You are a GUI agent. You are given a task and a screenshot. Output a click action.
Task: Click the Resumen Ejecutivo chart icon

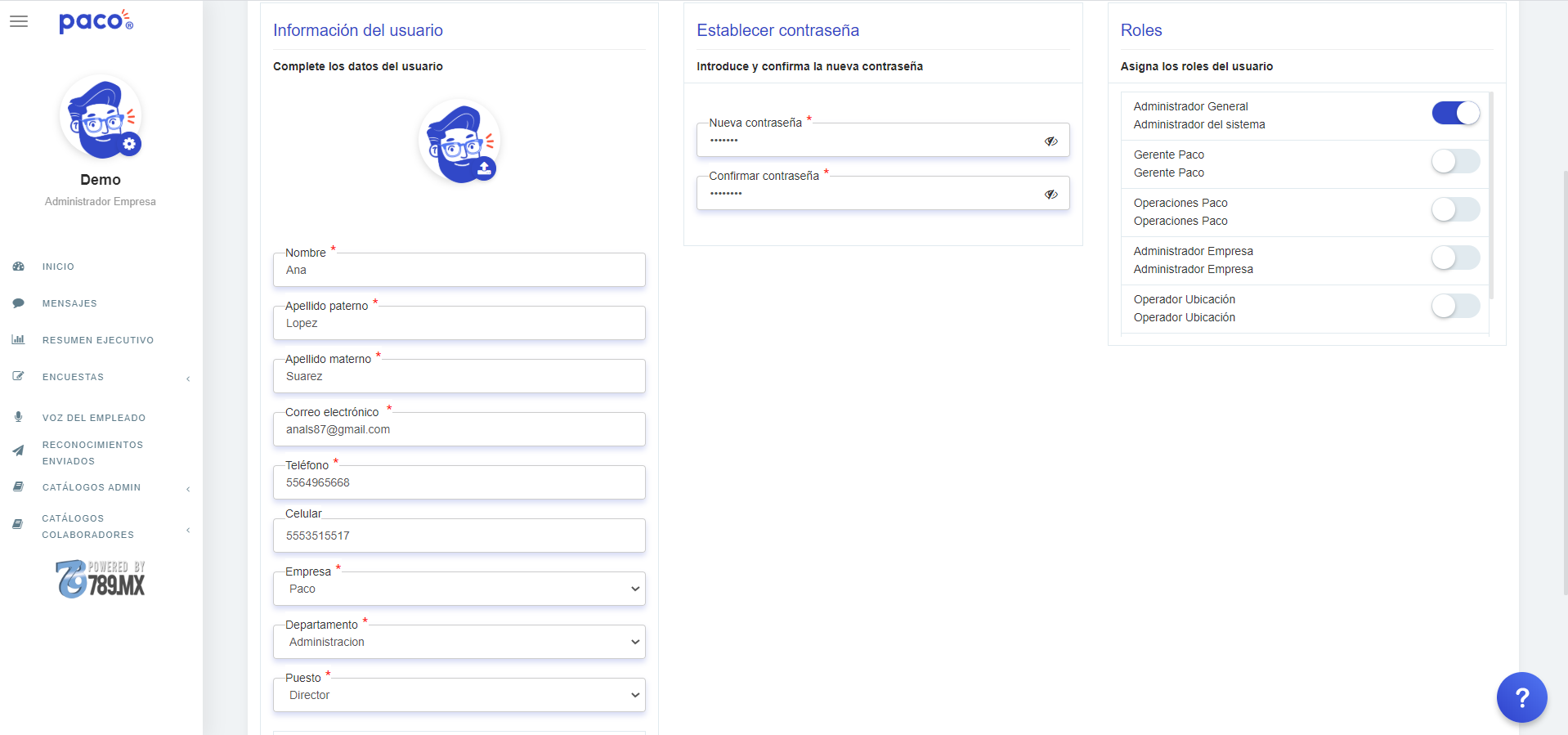(18, 339)
